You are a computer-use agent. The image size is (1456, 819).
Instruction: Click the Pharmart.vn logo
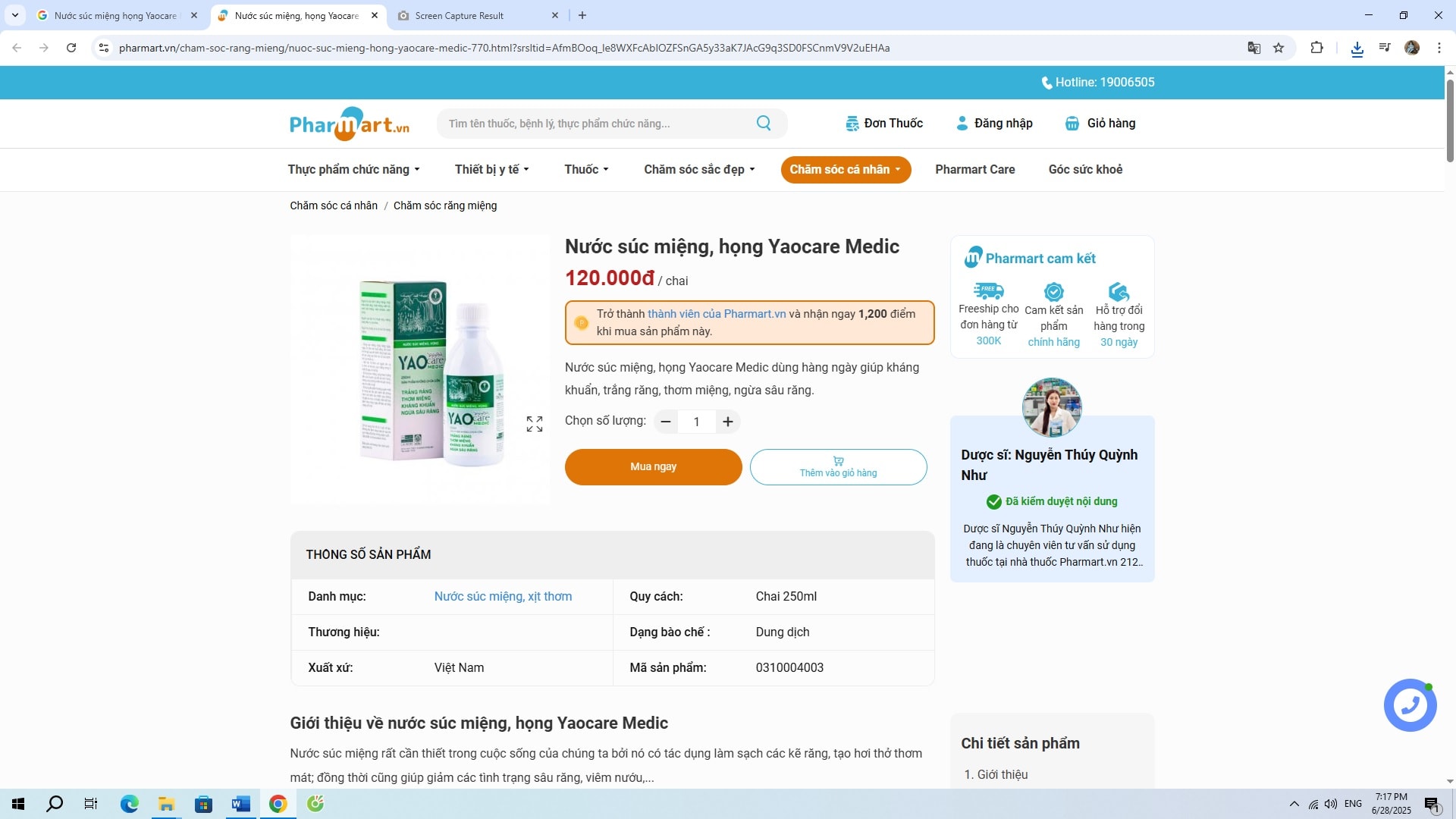[350, 124]
